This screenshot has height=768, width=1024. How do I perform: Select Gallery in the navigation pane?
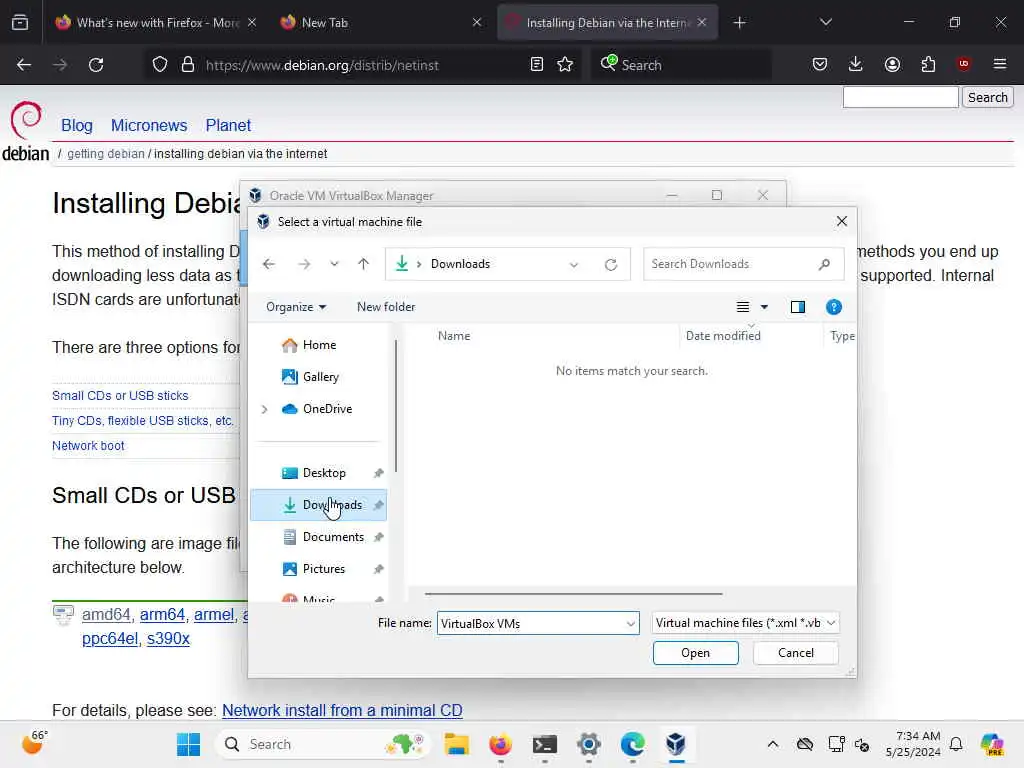coord(321,377)
